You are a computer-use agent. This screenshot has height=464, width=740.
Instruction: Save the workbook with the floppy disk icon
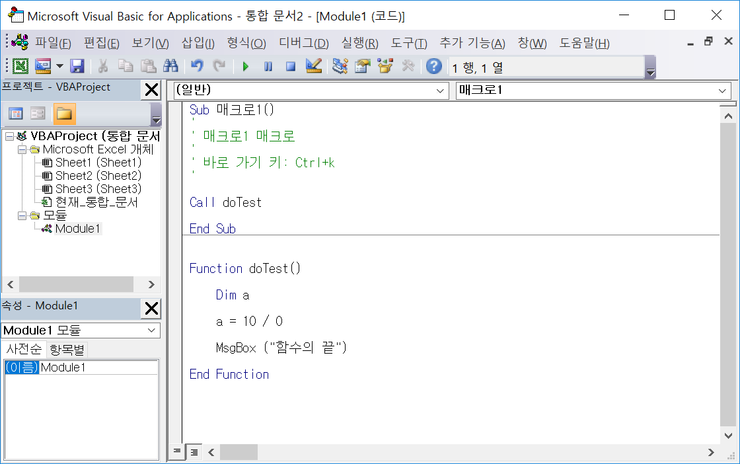(x=77, y=66)
